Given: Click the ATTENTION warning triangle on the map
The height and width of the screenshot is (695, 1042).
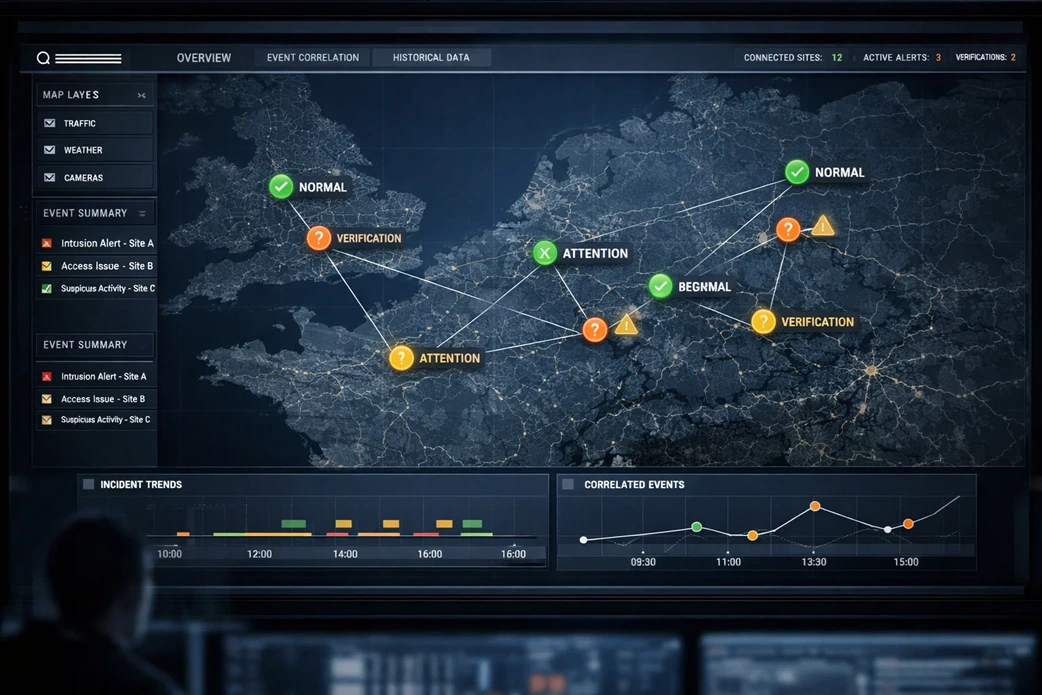Looking at the screenshot, I should point(628,326).
